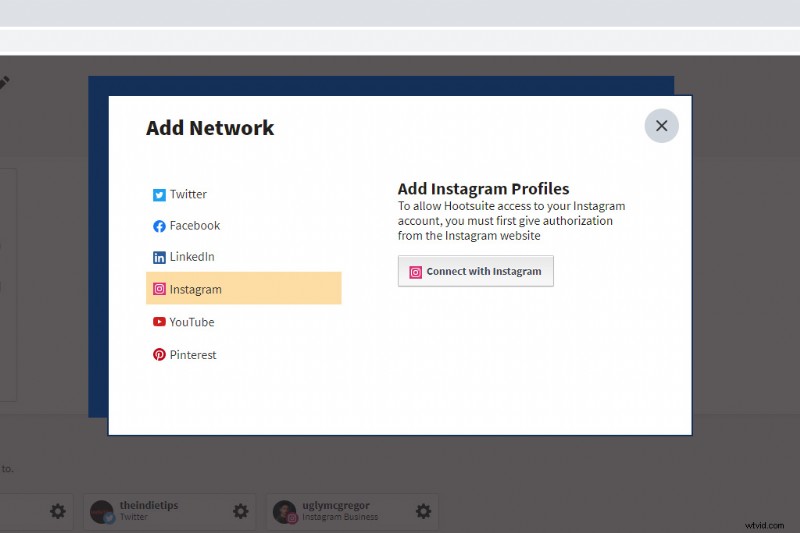Click the theindietips account name
Screen dimensions: 800x533
[149, 505]
